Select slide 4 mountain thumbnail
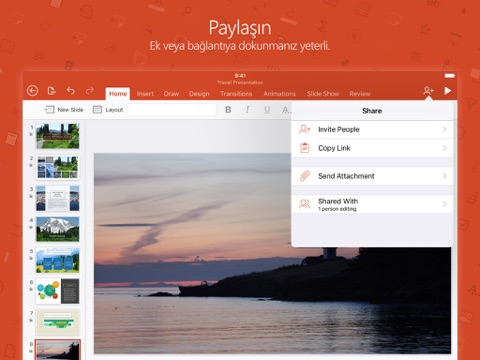 click(58, 229)
